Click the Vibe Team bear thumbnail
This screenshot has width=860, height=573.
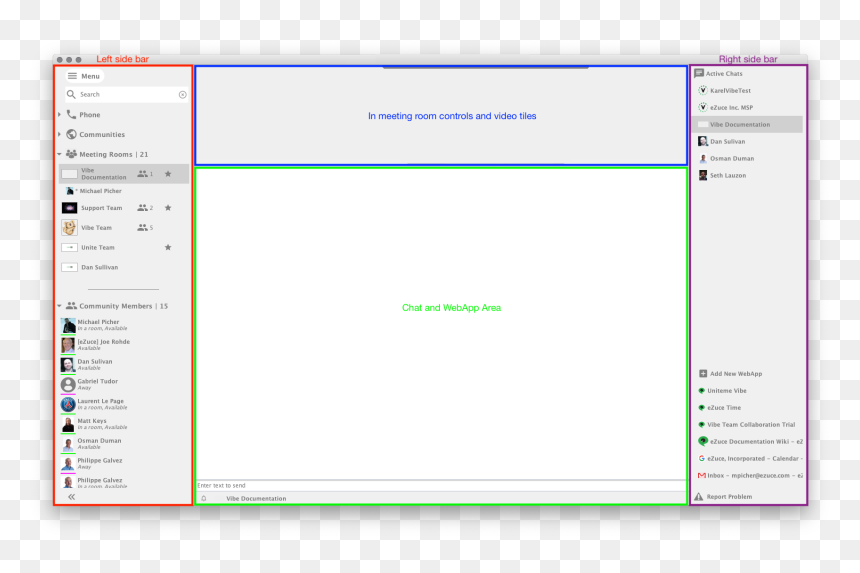click(69, 228)
